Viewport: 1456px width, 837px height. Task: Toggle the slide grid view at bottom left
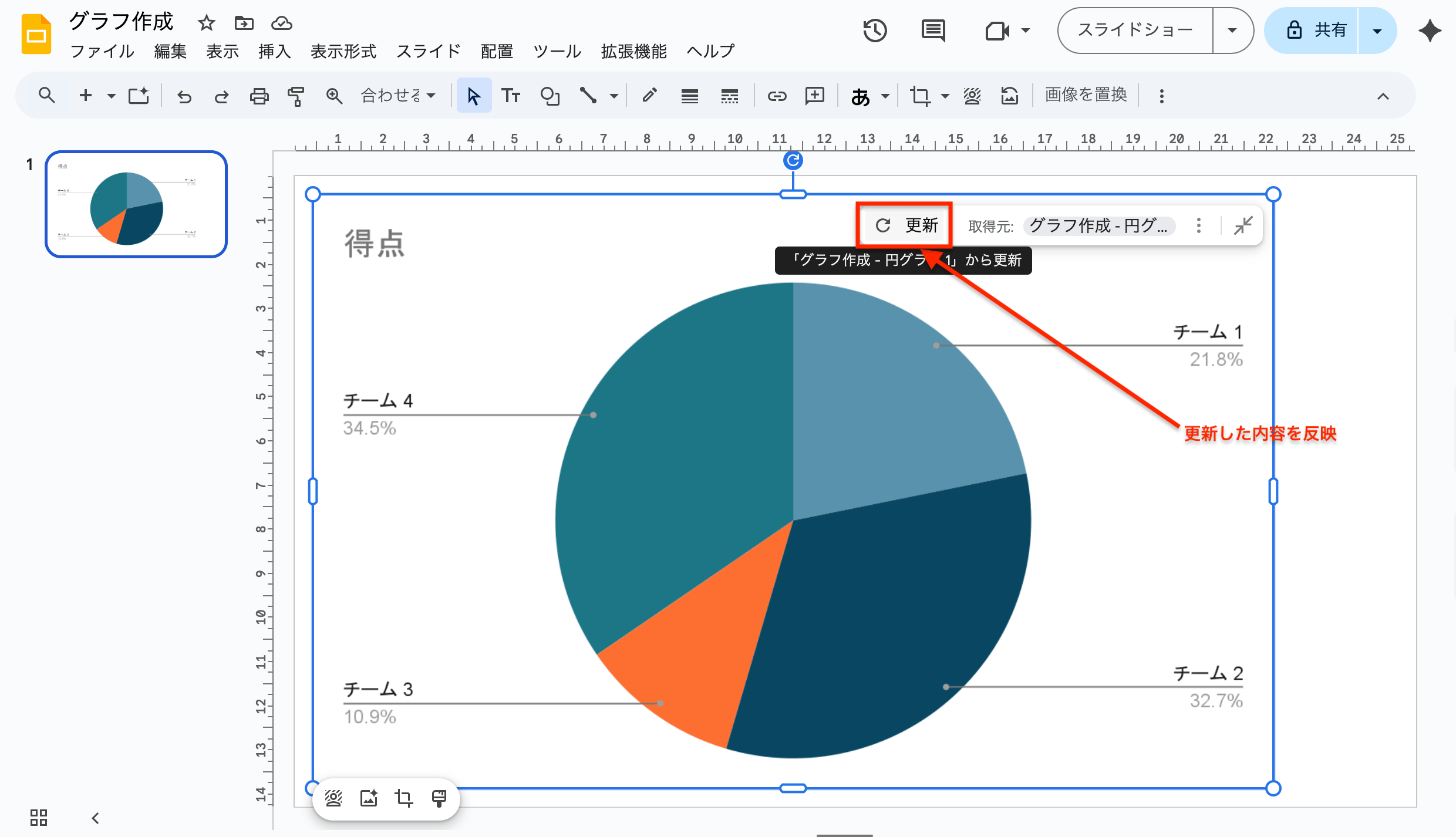pyautogui.click(x=38, y=817)
